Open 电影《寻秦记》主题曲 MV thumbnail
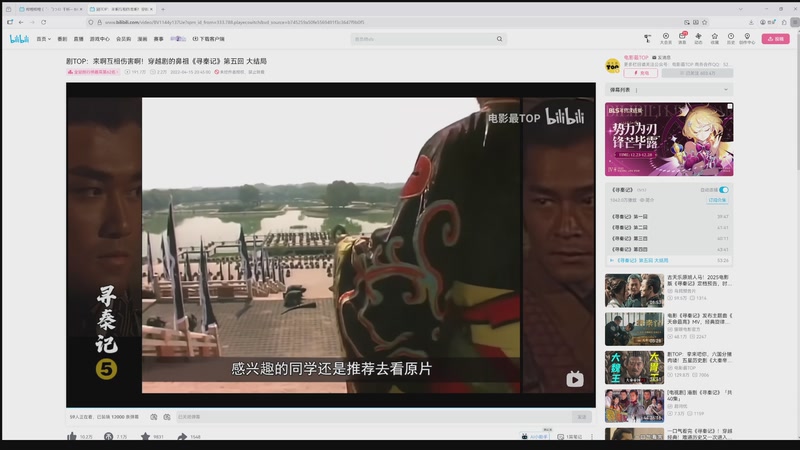The width and height of the screenshot is (800, 450). (x=634, y=329)
